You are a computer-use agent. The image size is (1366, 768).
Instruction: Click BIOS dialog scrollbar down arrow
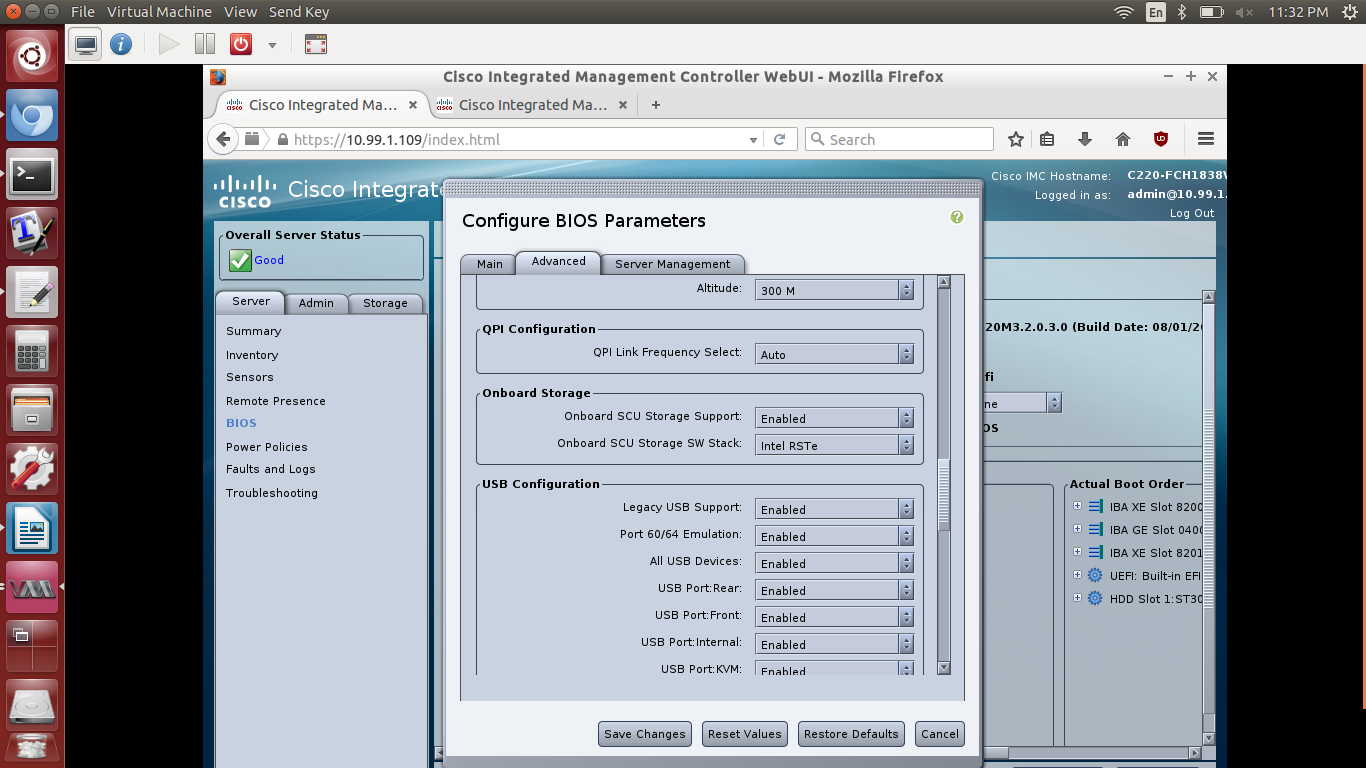coord(944,668)
